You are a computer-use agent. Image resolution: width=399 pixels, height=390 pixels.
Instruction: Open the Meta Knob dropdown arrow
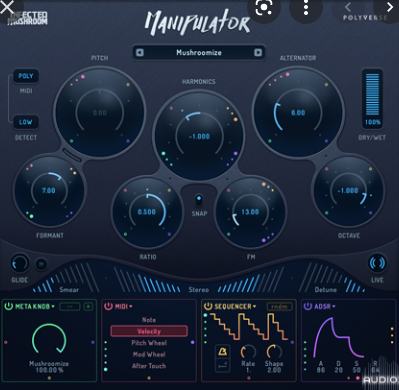[x=53, y=306]
